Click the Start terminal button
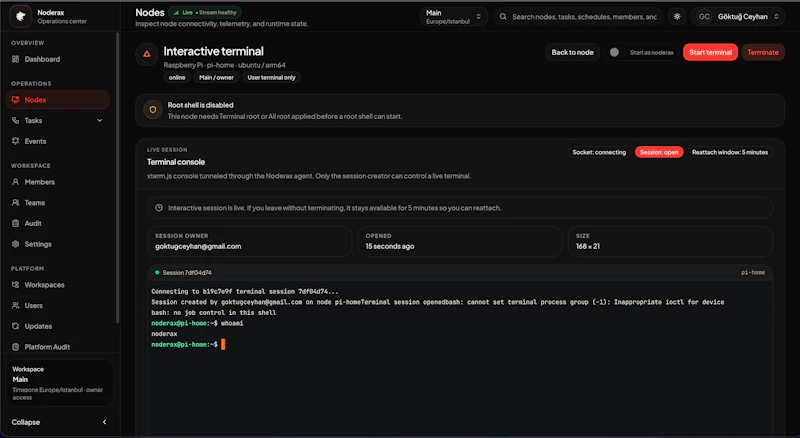The width and height of the screenshot is (800, 438). point(710,52)
